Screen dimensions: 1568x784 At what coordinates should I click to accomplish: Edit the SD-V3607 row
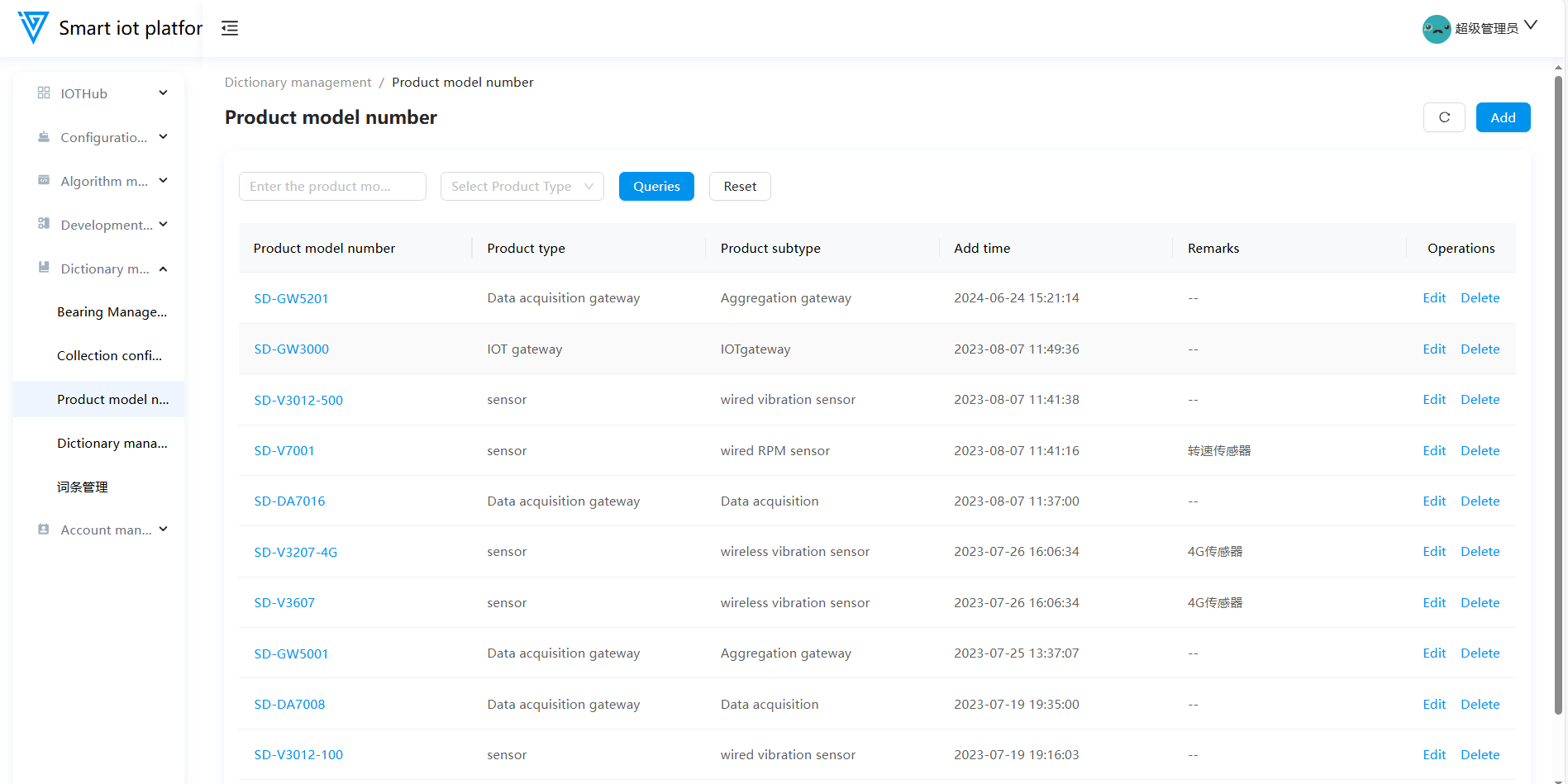[1434, 603]
